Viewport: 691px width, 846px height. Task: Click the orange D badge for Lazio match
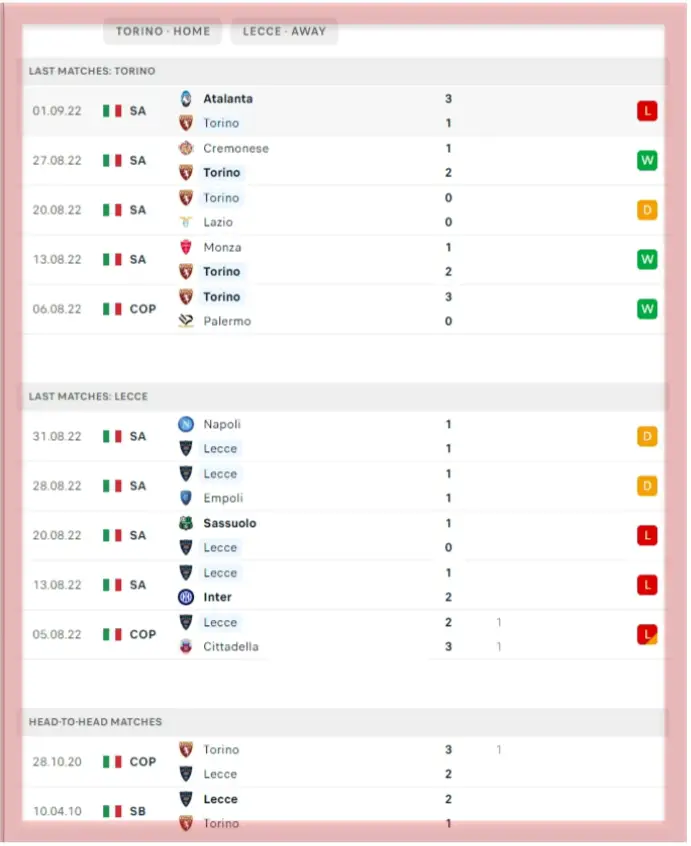[x=647, y=210]
